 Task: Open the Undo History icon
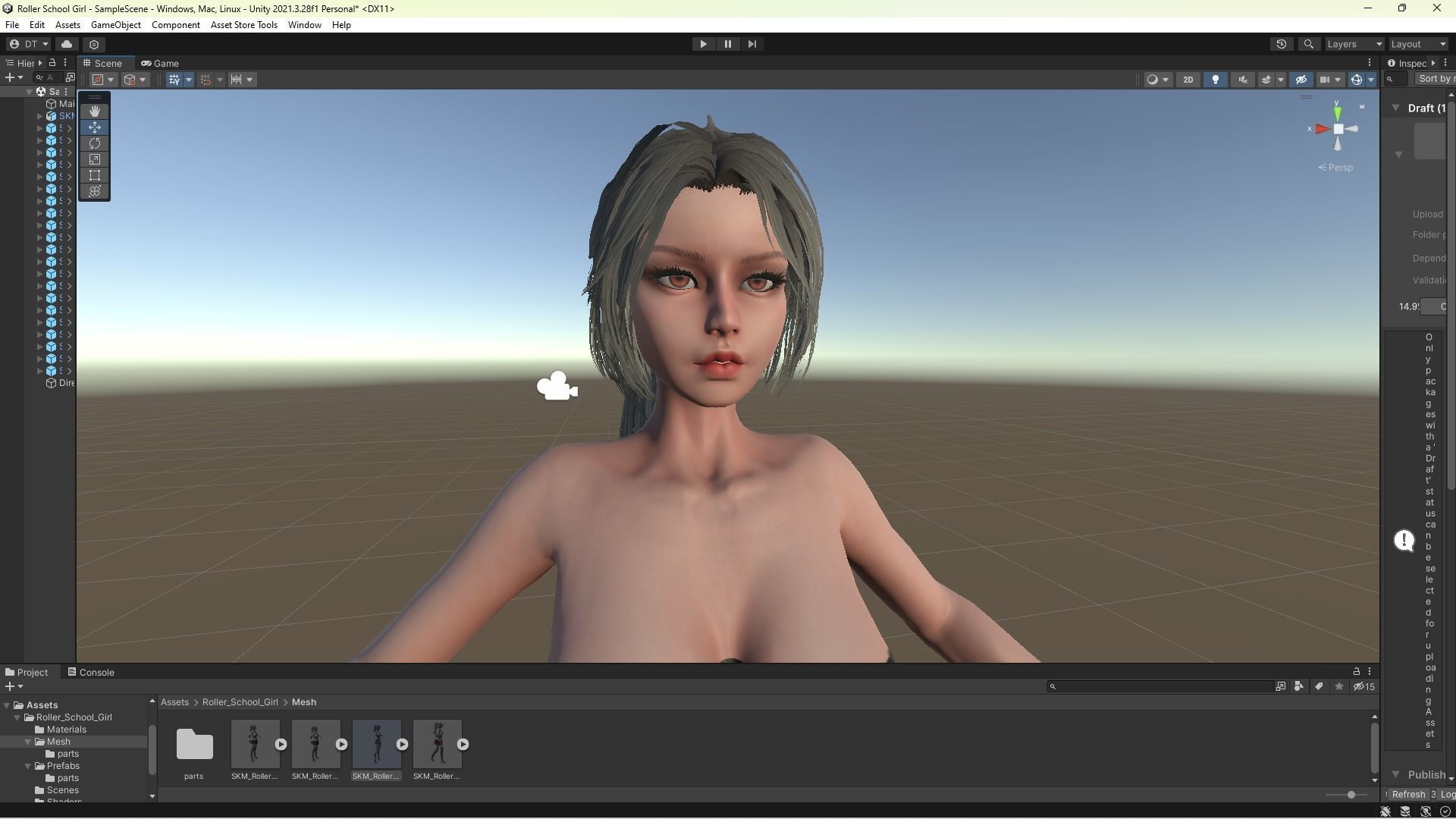1282,44
